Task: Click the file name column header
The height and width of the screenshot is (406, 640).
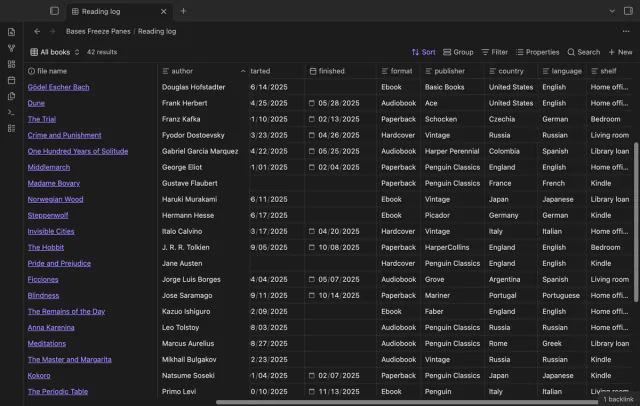Action: click(91, 71)
